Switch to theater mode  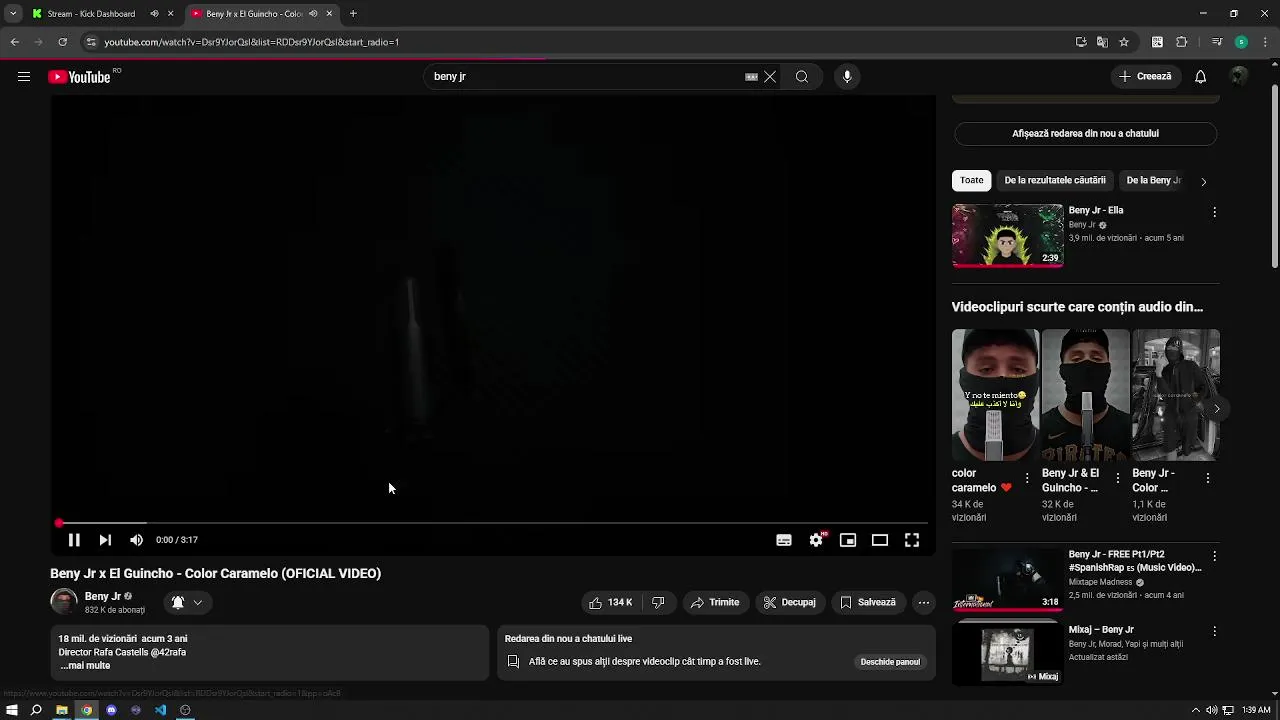[880, 540]
